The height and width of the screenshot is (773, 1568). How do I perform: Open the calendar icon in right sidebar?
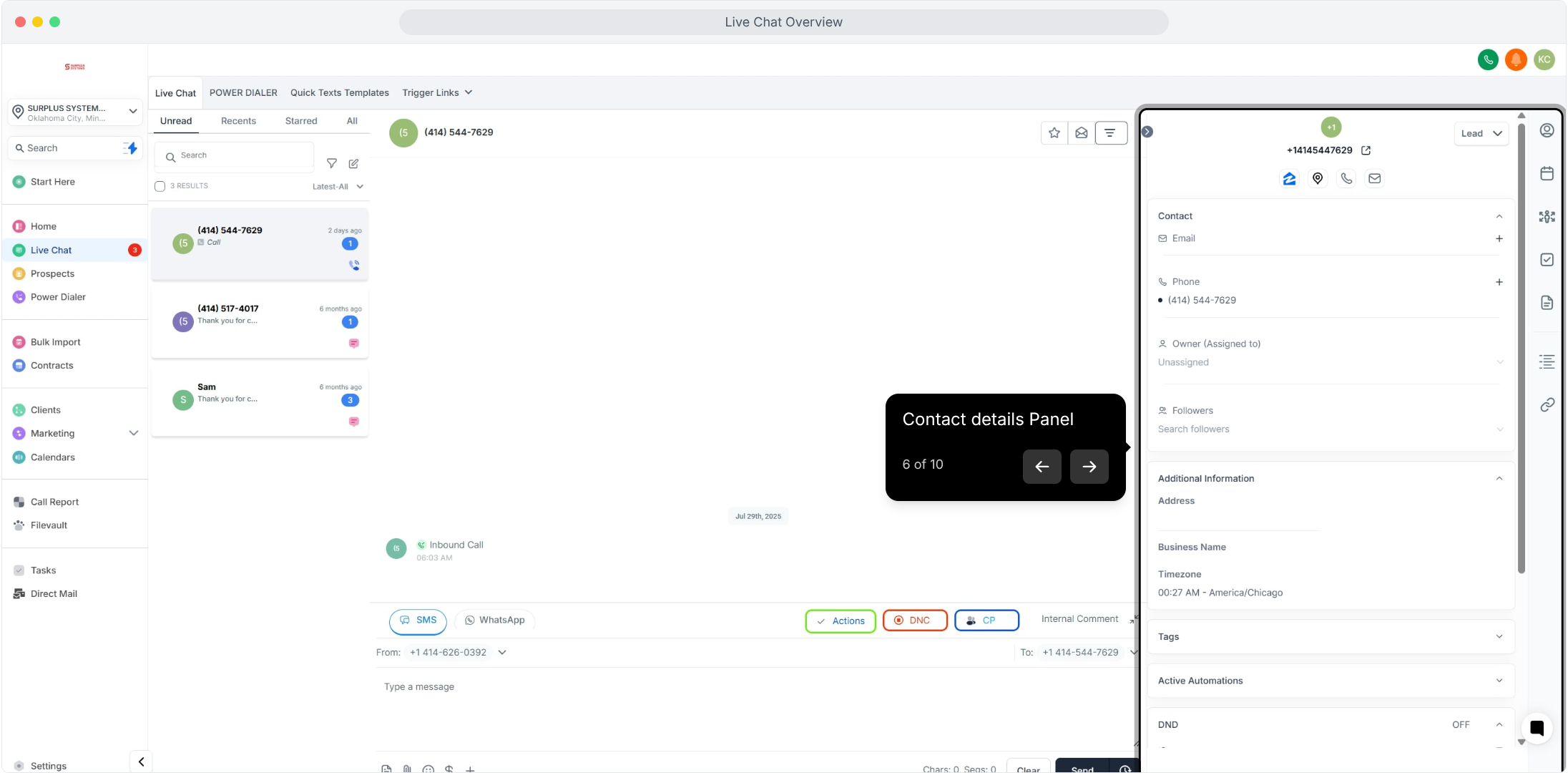[x=1547, y=173]
